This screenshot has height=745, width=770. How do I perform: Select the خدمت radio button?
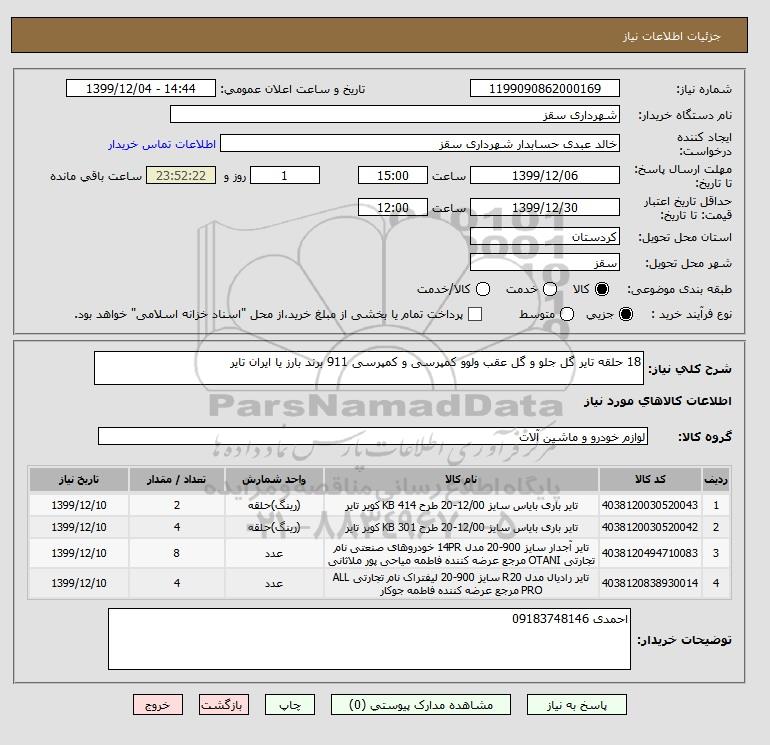[x=550, y=289]
